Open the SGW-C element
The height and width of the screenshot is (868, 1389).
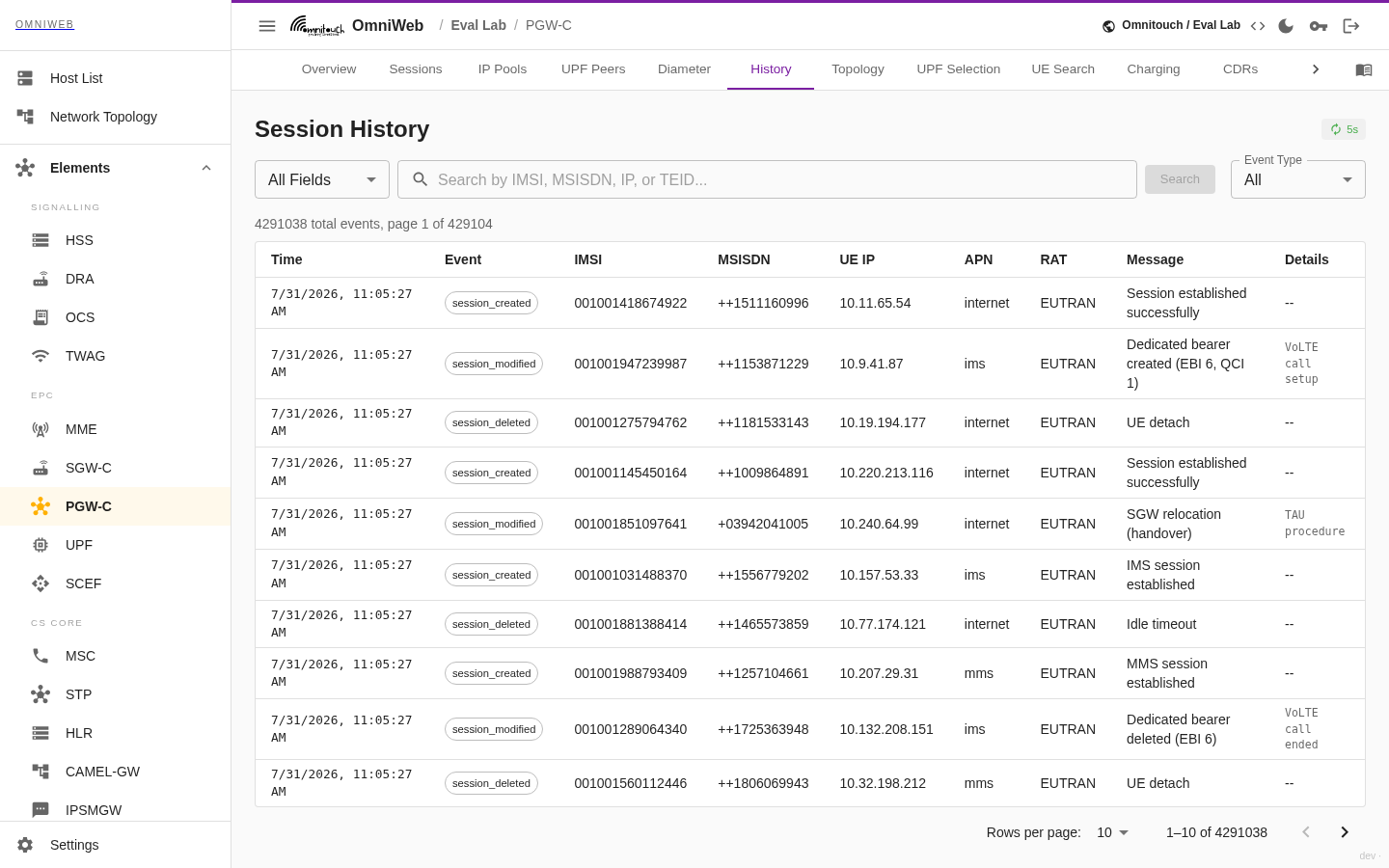tap(116, 468)
